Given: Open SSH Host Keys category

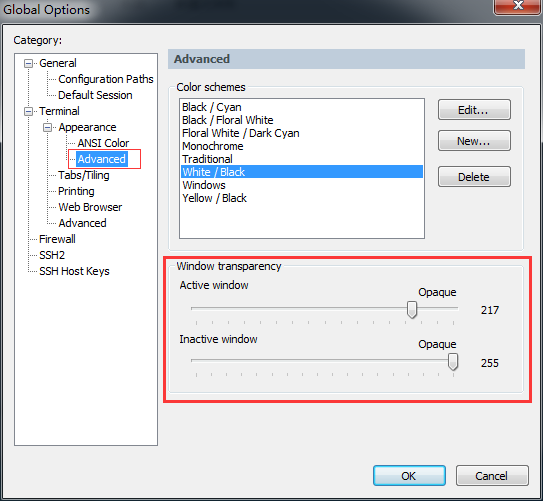Looking at the screenshot, I should point(74,271).
